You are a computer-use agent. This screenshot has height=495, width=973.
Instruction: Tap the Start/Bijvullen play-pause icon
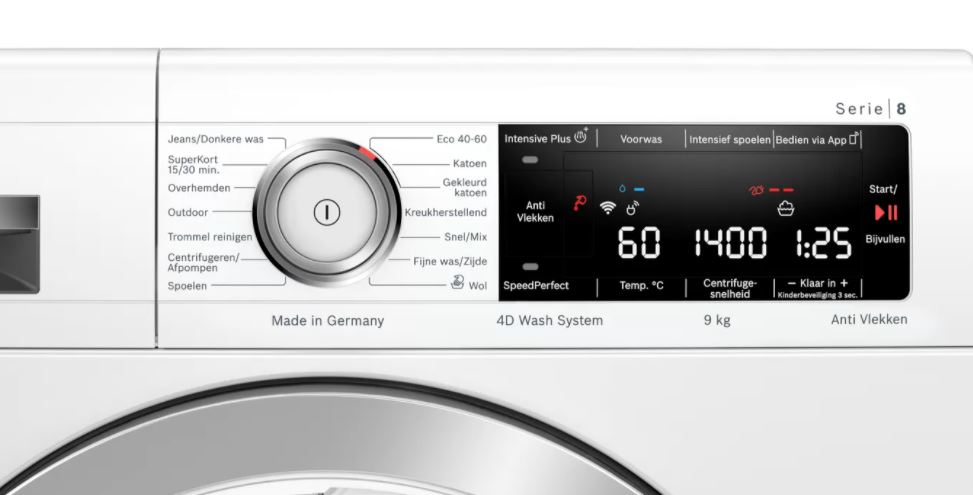pyautogui.click(x=886, y=213)
